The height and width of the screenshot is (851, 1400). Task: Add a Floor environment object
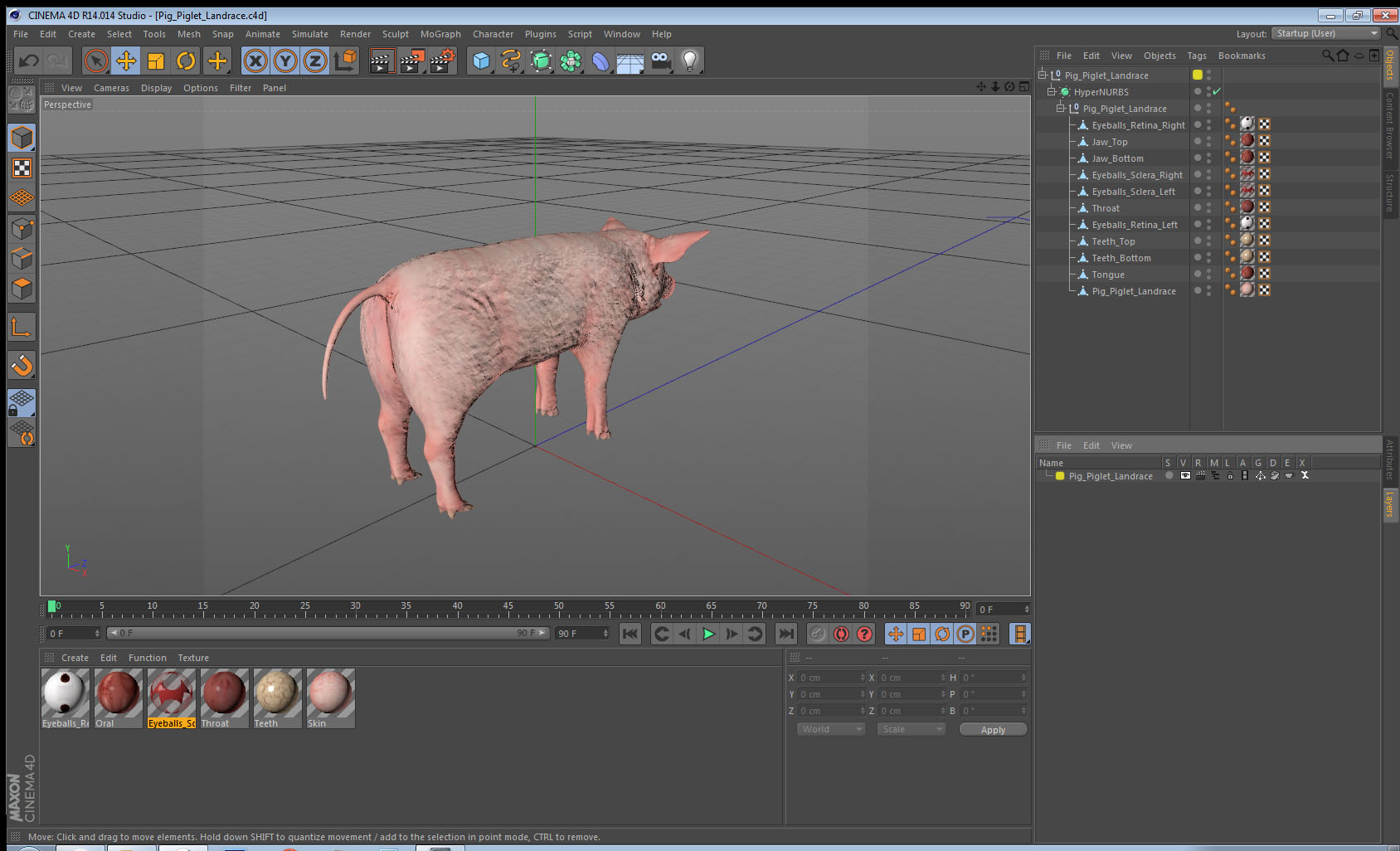point(630,61)
